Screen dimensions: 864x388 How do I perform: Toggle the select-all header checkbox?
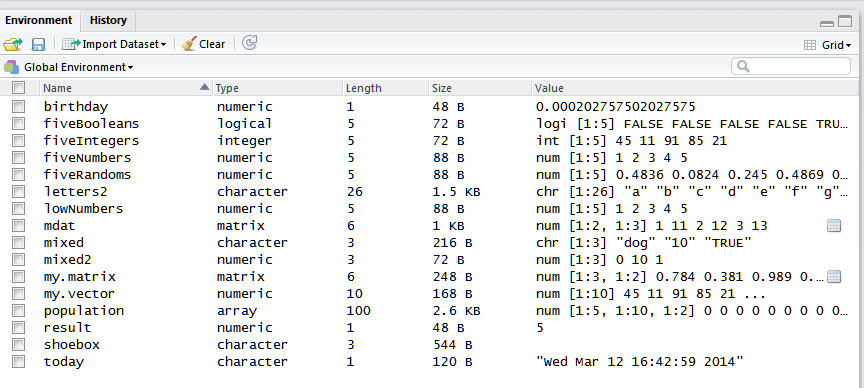[19, 87]
